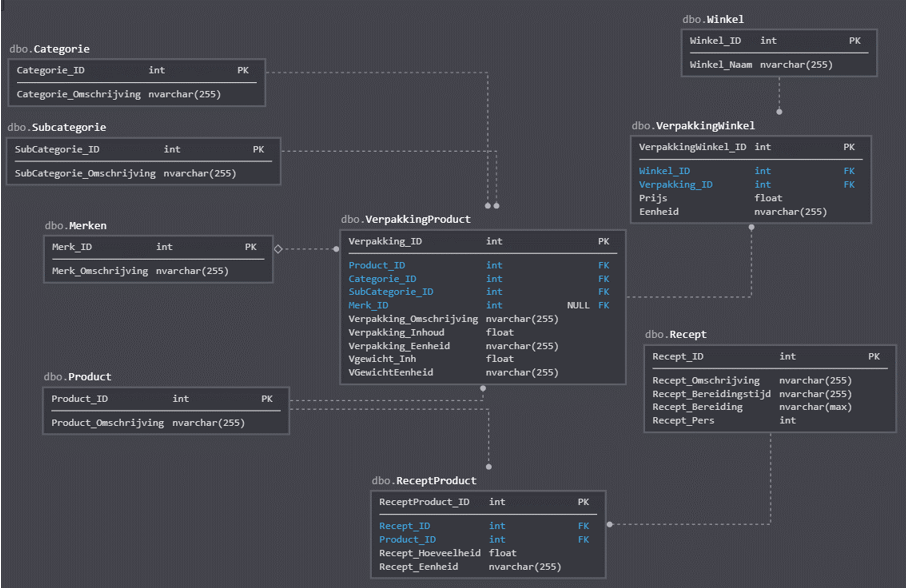Select the dbo.Recept table title
Image resolution: width=906 pixels, height=588 pixels.
675,334
